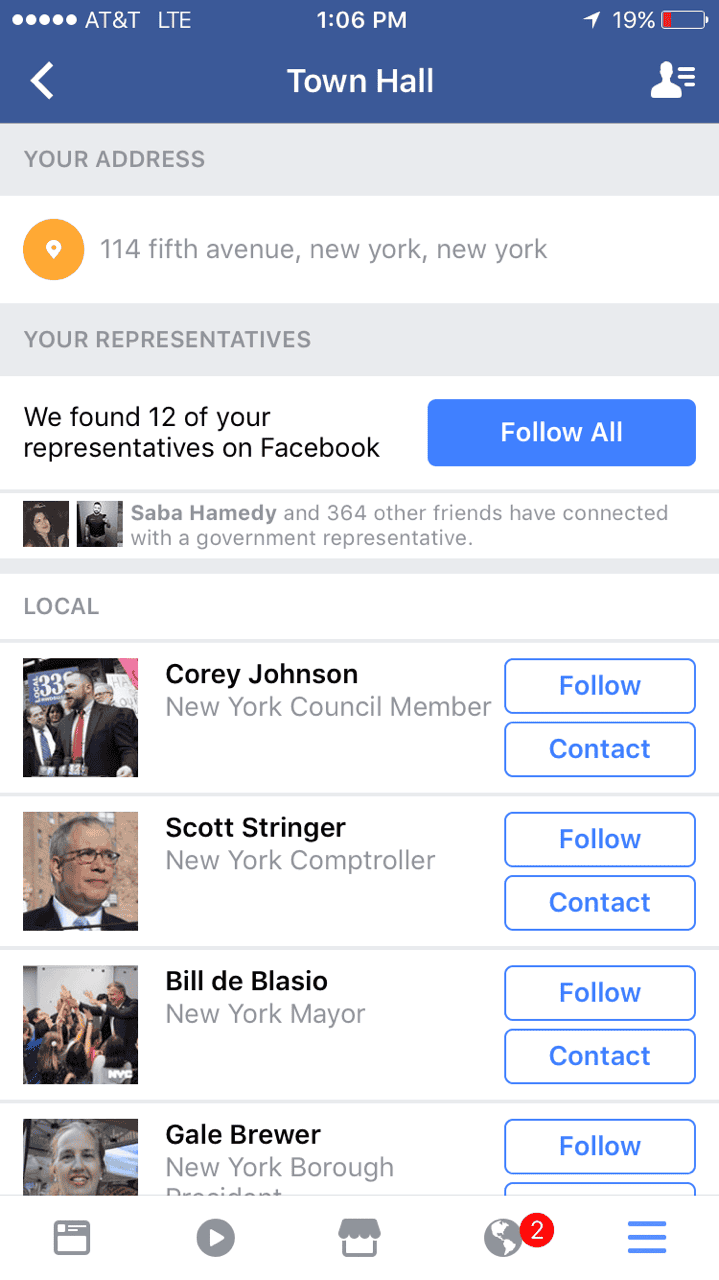This screenshot has height=1280, width=719.
Task: Tap the Follow All button
Action: (x=561, y=432)
